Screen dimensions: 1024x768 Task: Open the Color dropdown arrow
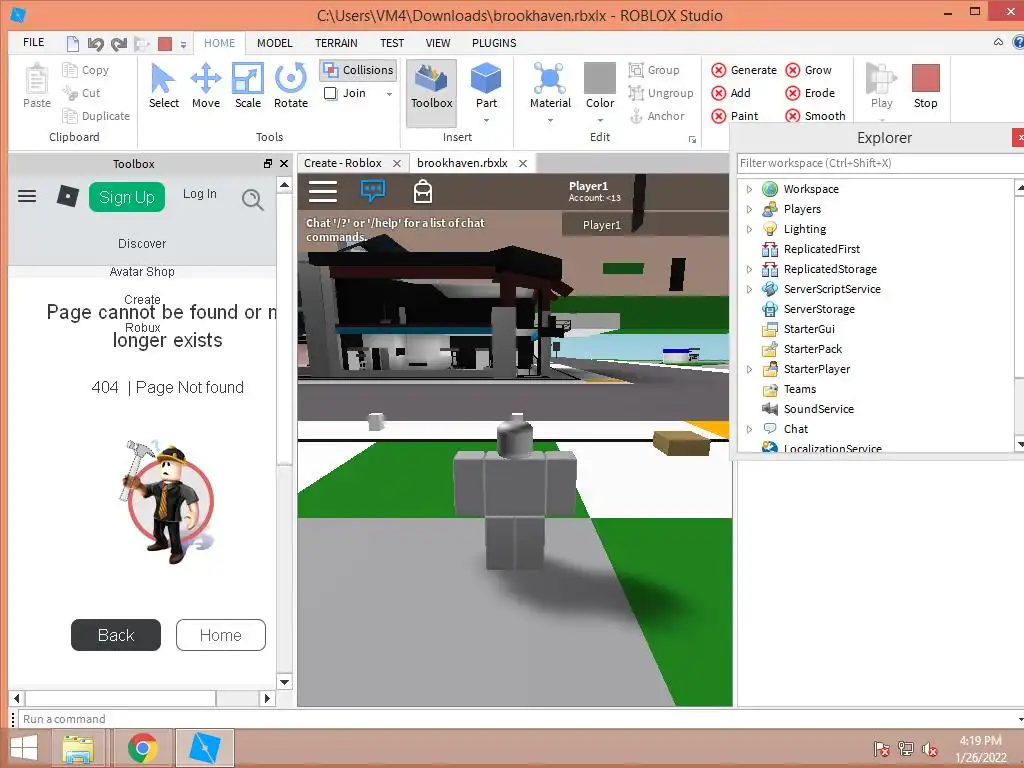(600, 120)
